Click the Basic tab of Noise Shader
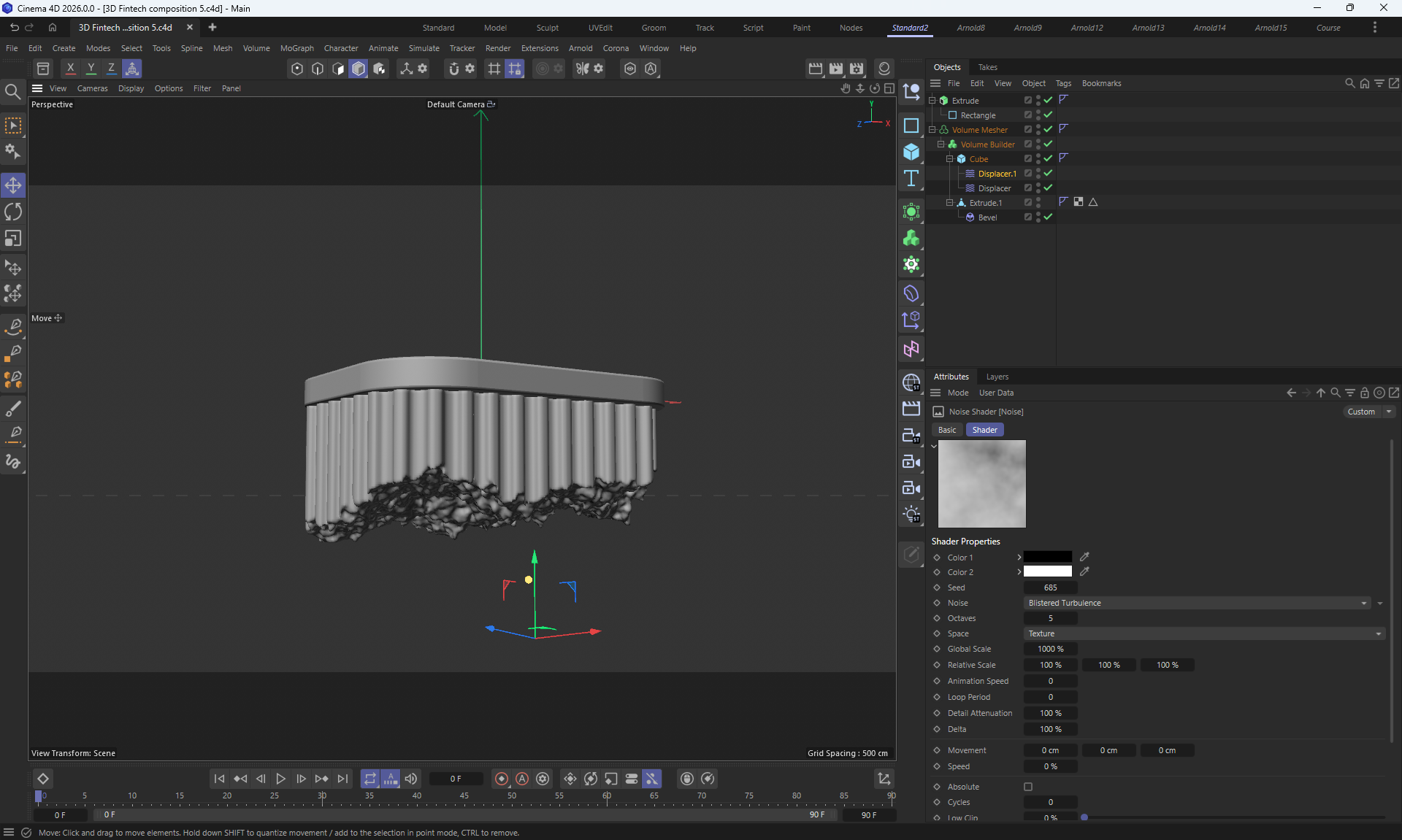The height and width of the screenshot is (840, 1402). pyautogui.click(x=946, y=430)
